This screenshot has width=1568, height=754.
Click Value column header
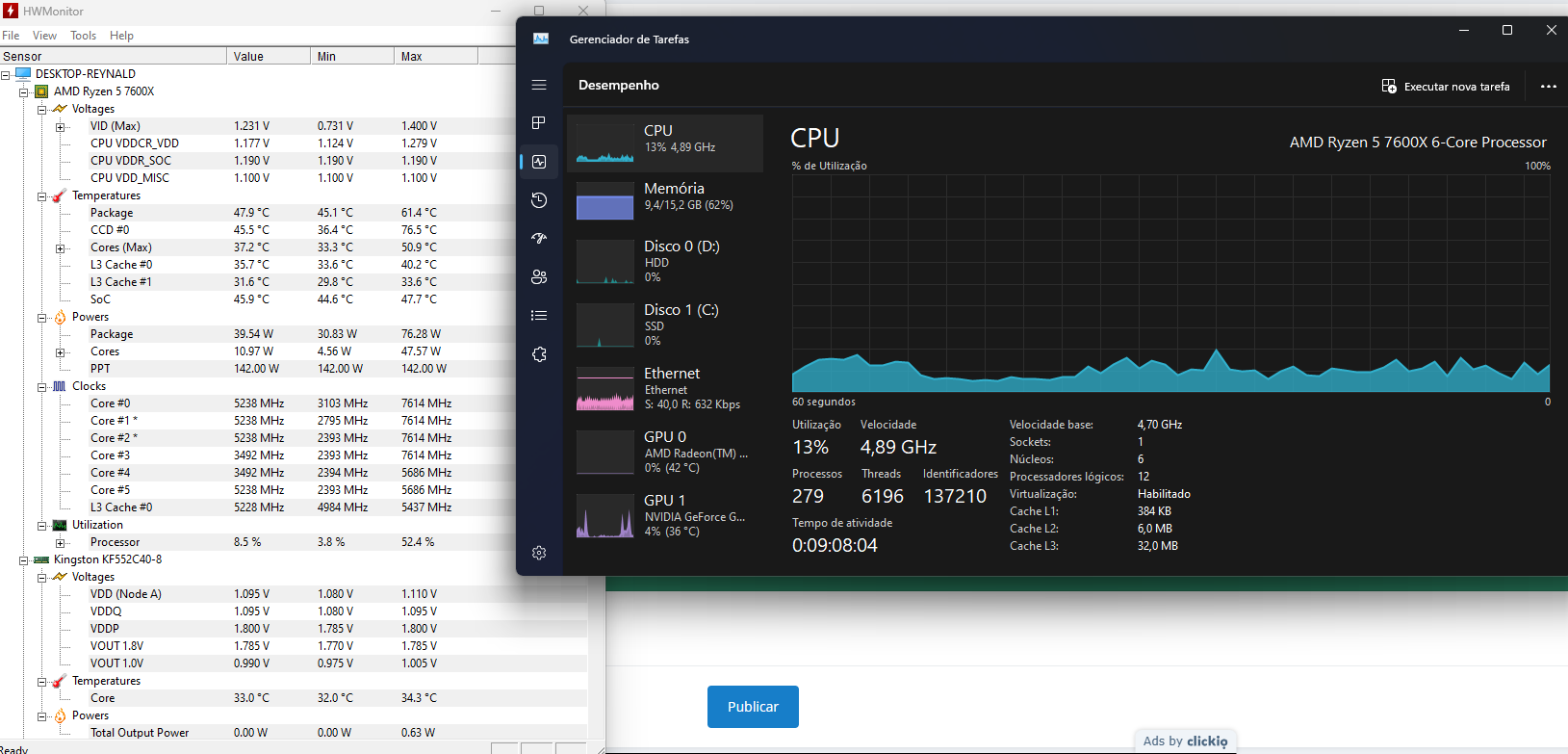(x=269, y=56)
